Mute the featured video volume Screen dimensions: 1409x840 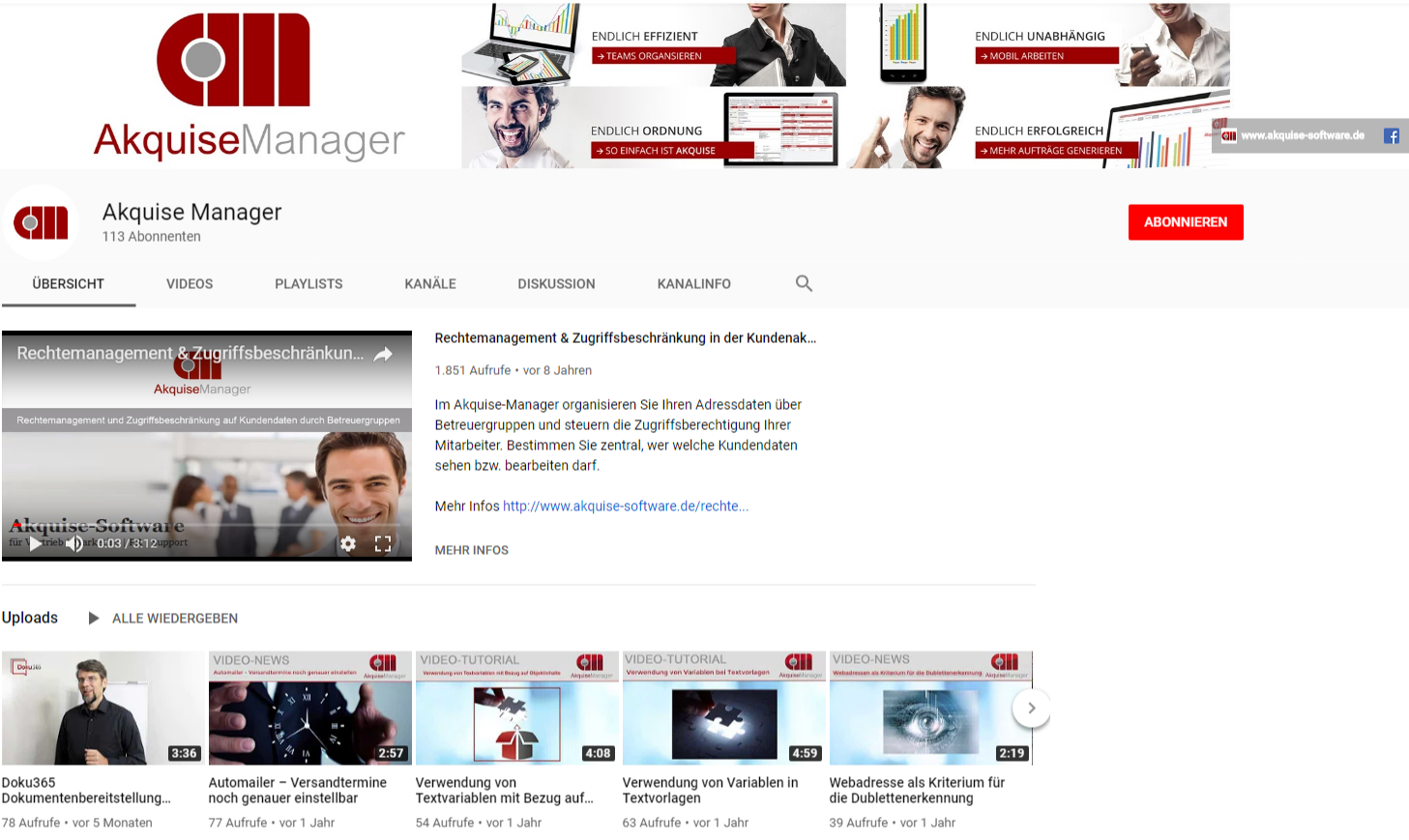click(x=73, y=543)
